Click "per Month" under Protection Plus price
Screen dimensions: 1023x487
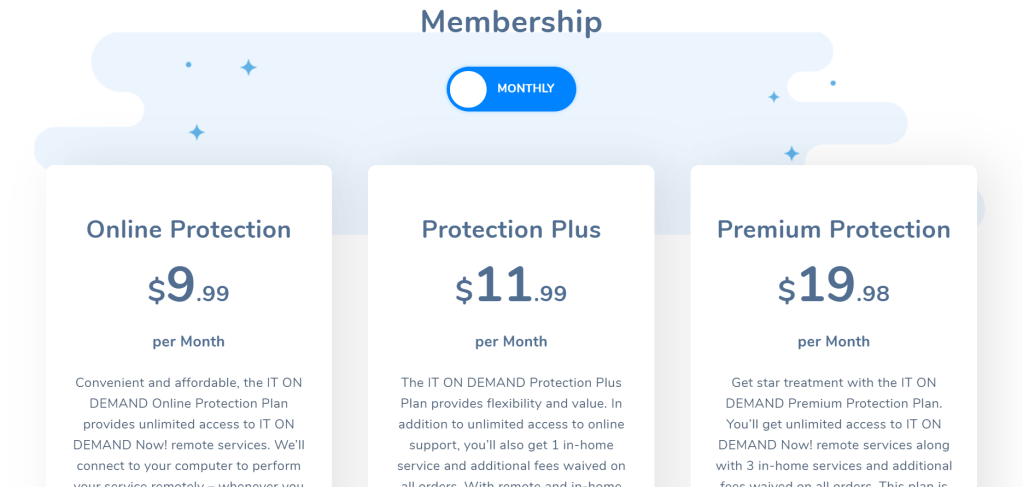(511, 341)
